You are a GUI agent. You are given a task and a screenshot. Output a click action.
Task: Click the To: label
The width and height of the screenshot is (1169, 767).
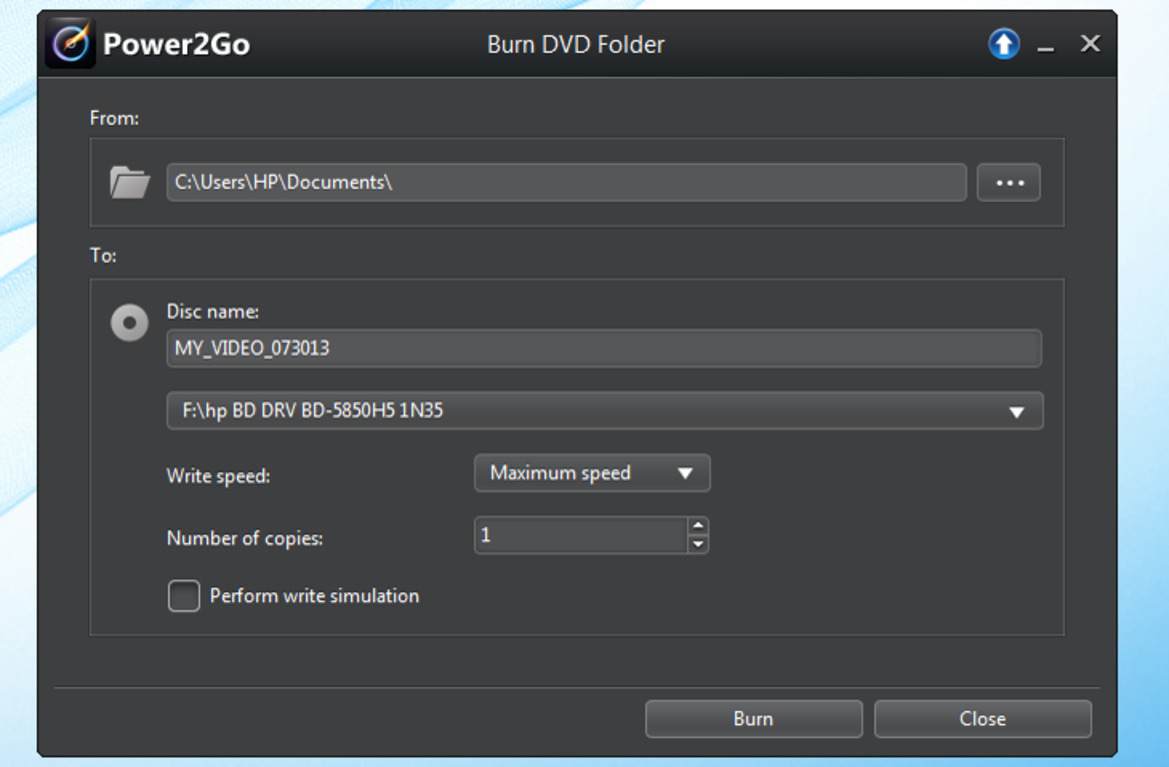click(x=103, y=256)
